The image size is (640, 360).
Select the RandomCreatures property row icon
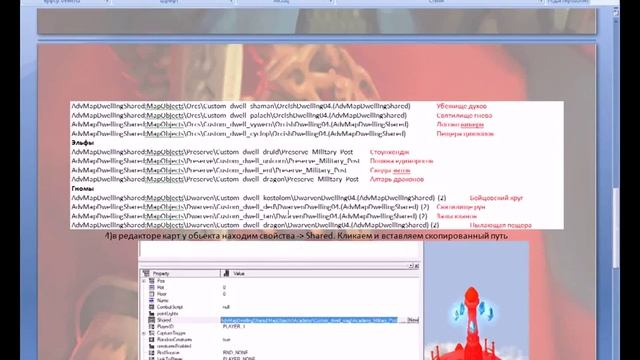[152, 340]
